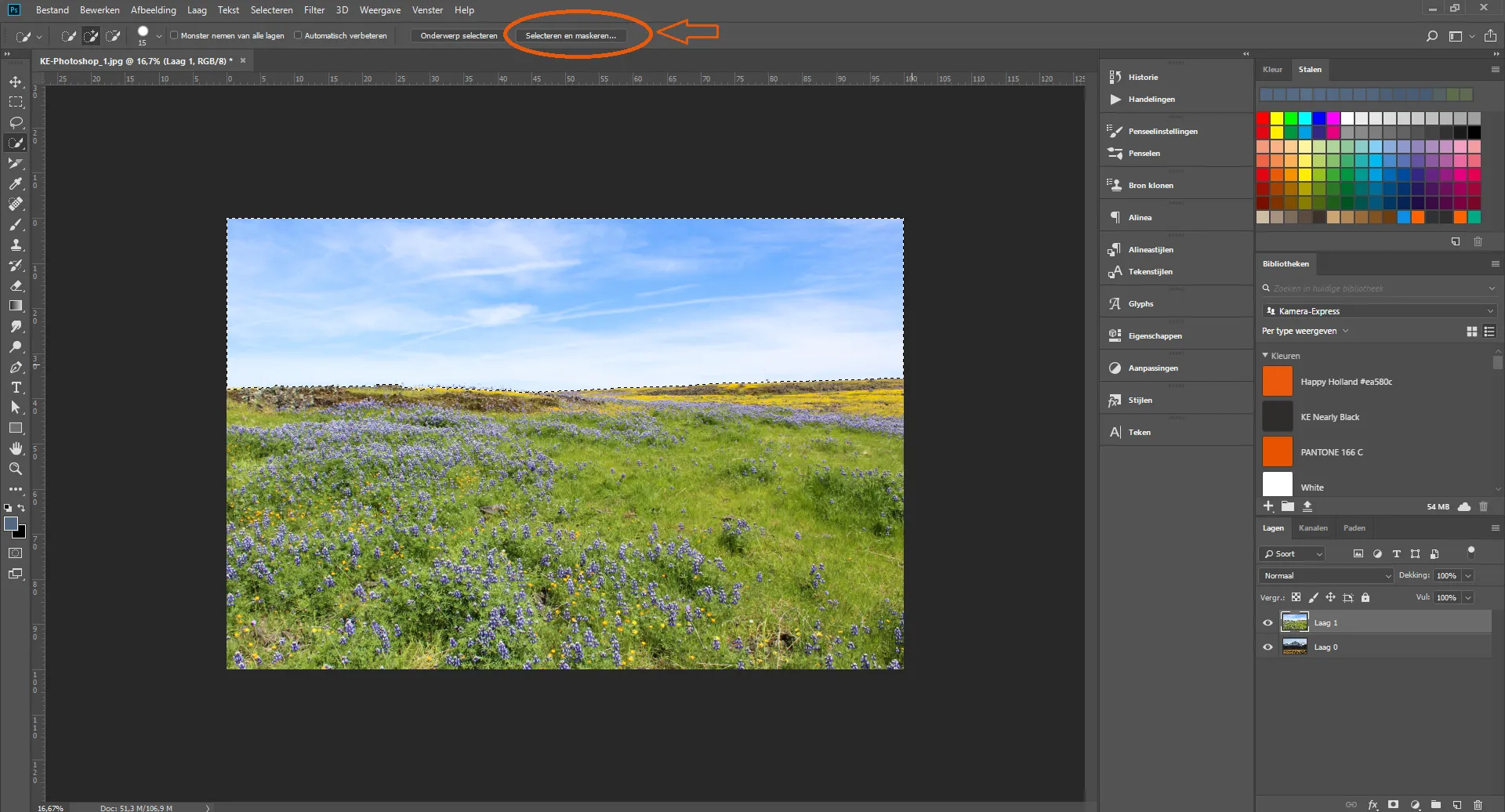This screenshot has height=812, width=1505.
Task: Select the Type tool
Action: pos(16,387)
